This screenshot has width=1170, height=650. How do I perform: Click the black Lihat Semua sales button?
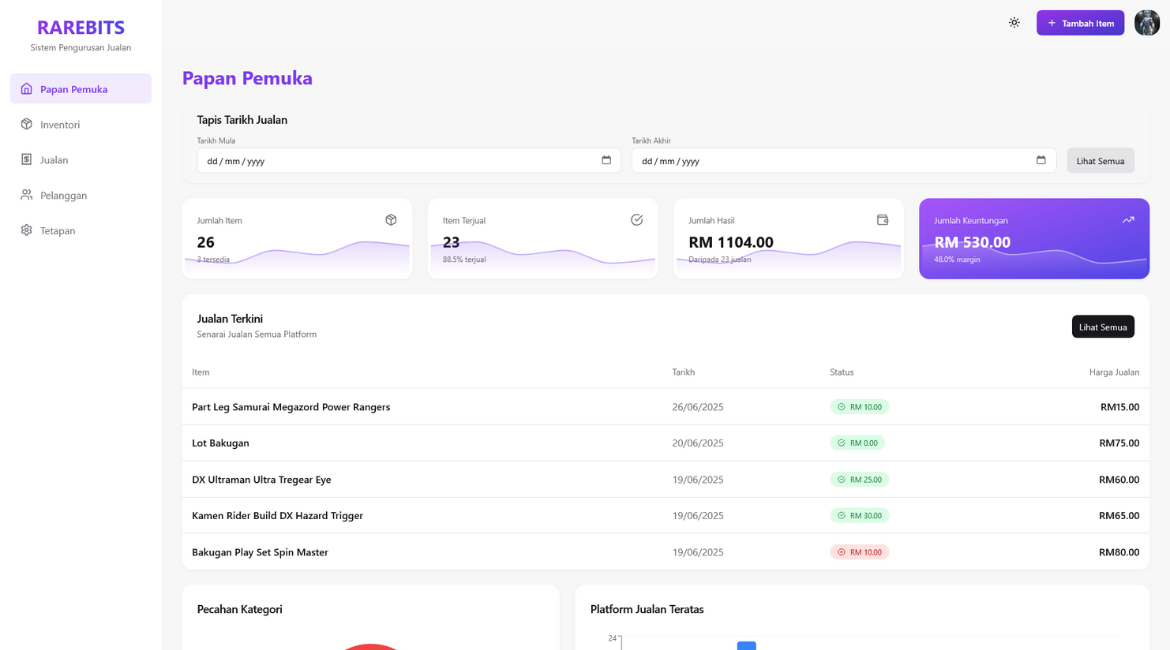point(1102,327)
